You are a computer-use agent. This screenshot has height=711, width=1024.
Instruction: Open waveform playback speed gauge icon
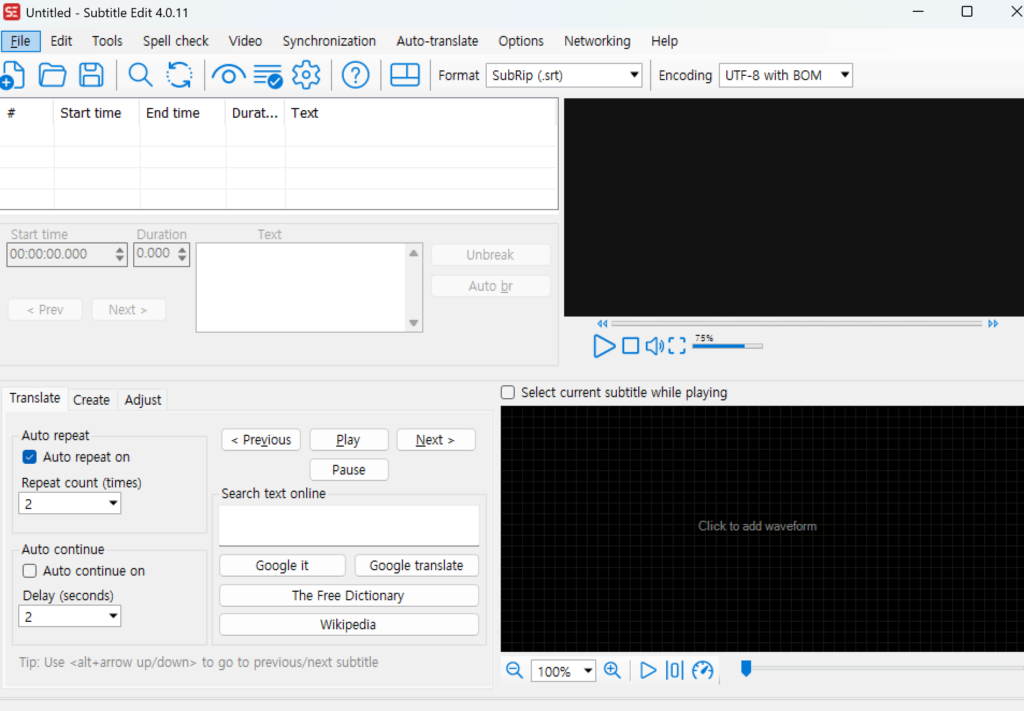[x=703, y=671]
